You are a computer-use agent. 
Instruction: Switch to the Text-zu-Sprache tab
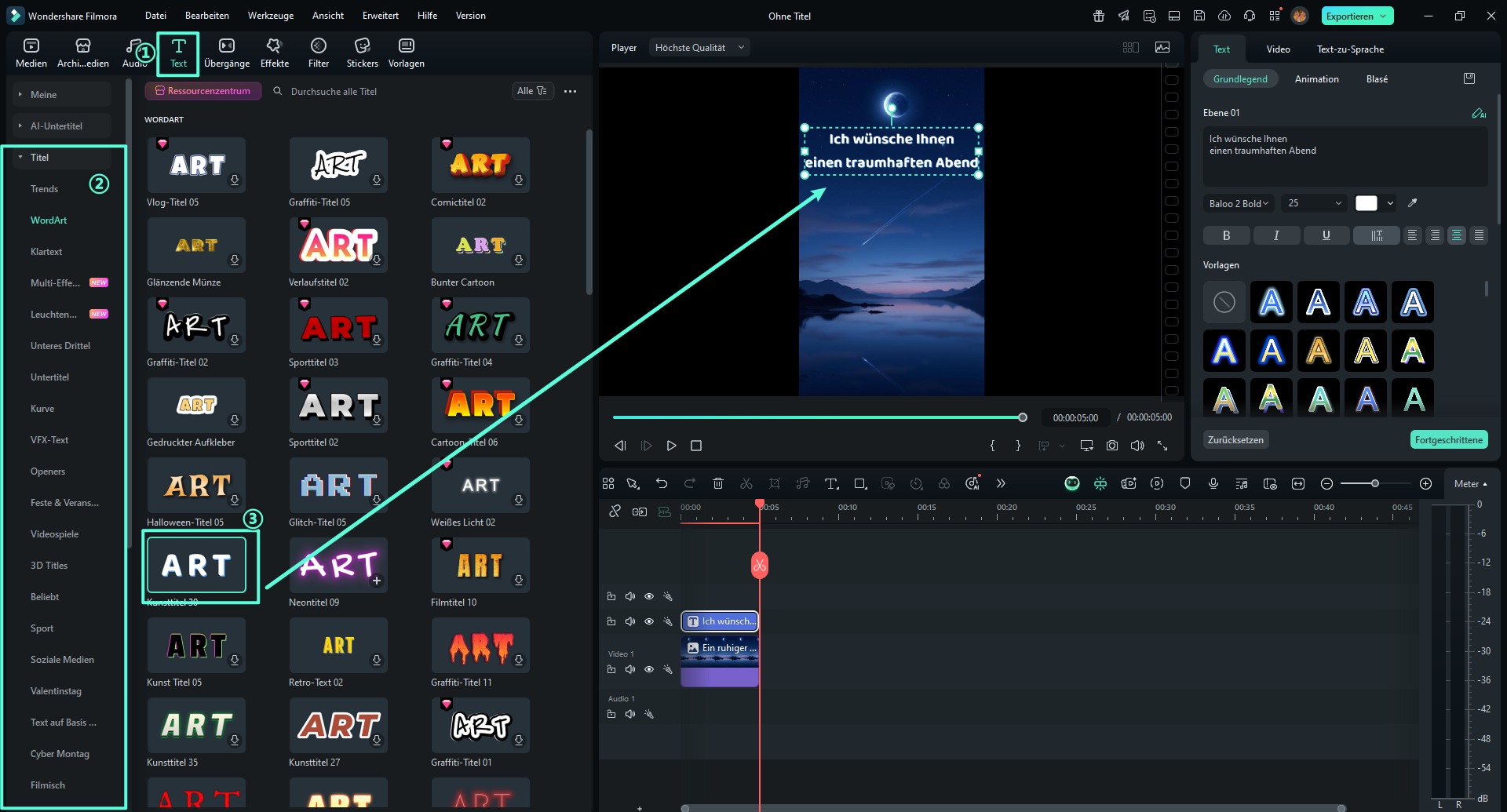pos(1350,49)
